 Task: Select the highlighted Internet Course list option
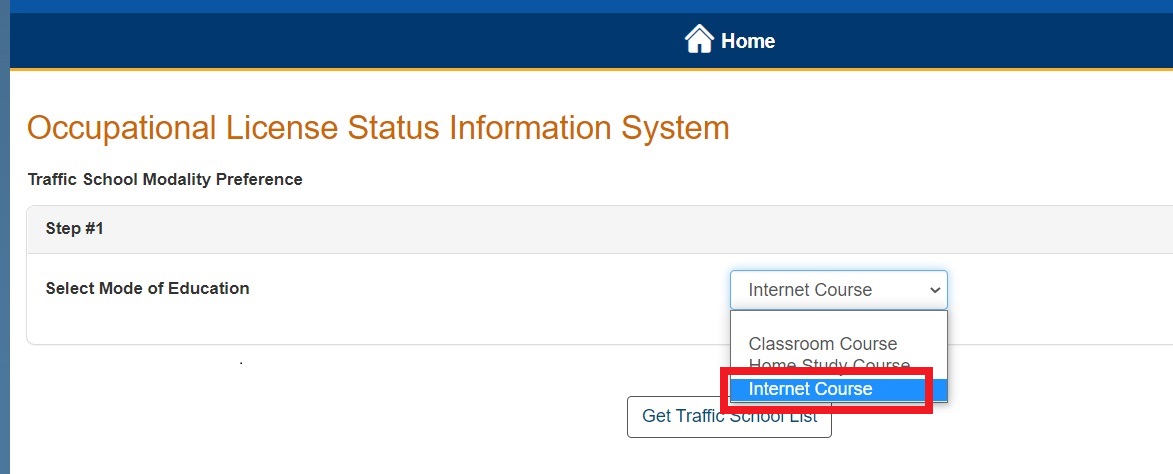pyautogui.click(x=811, y=389)
